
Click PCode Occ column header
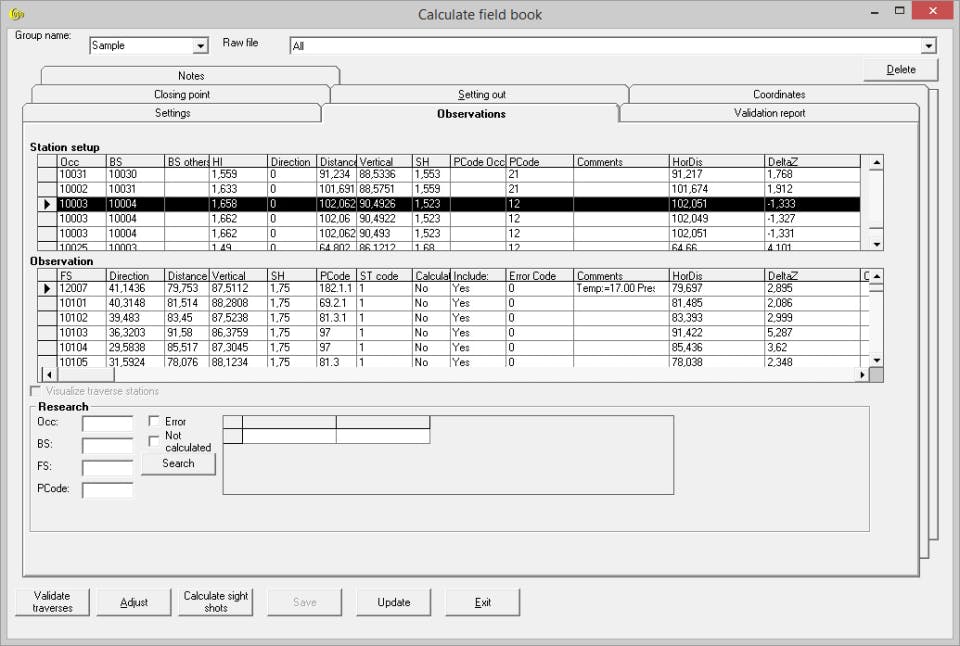478,162
